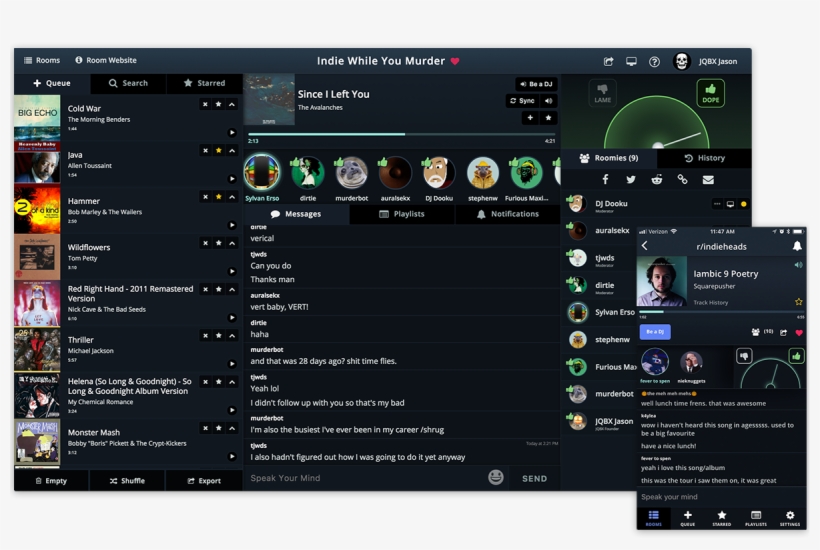Image resolution: width=820 pixels, height=550 pixels.
Task: Toggle the star on the Java track
Action: (x=219, y=150)
